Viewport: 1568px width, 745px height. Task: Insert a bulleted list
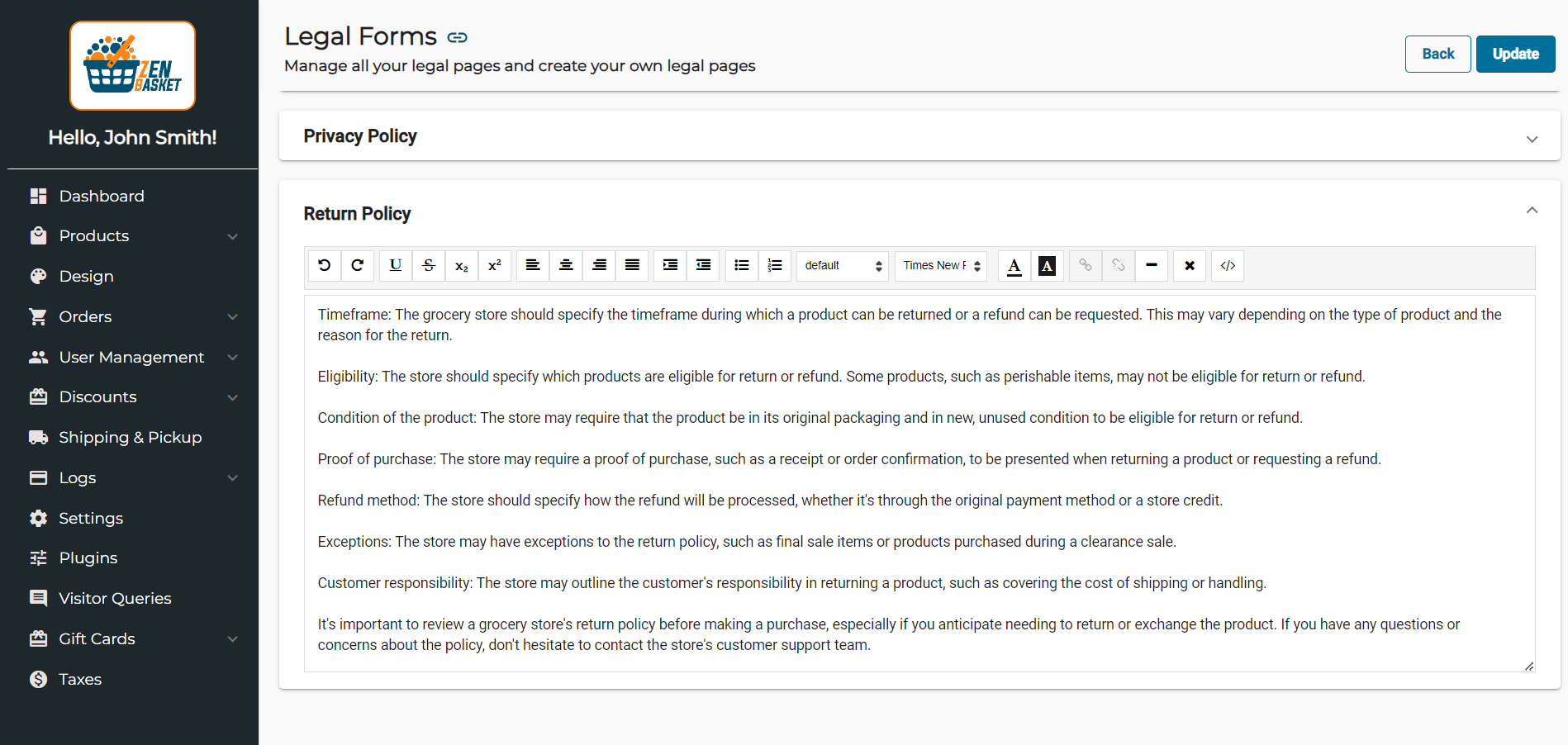click(x=742, y=265)
